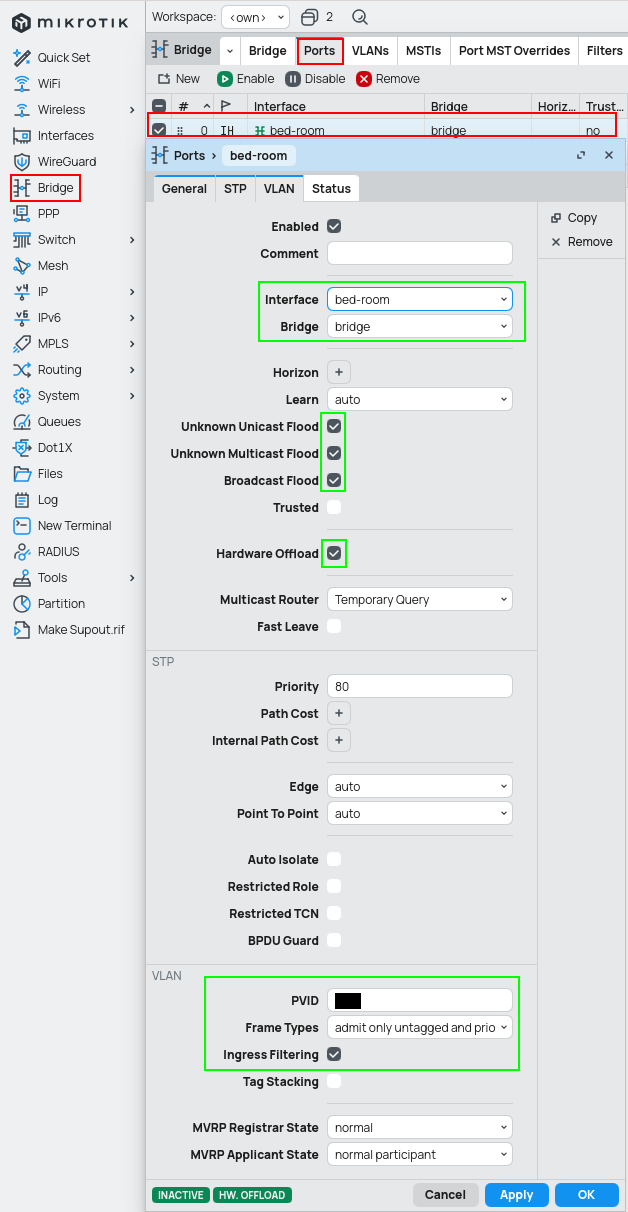The image size is (628, 1212).
Task: Enable Tag Stacking checkbox
Action: click(x=334, y=1082)
